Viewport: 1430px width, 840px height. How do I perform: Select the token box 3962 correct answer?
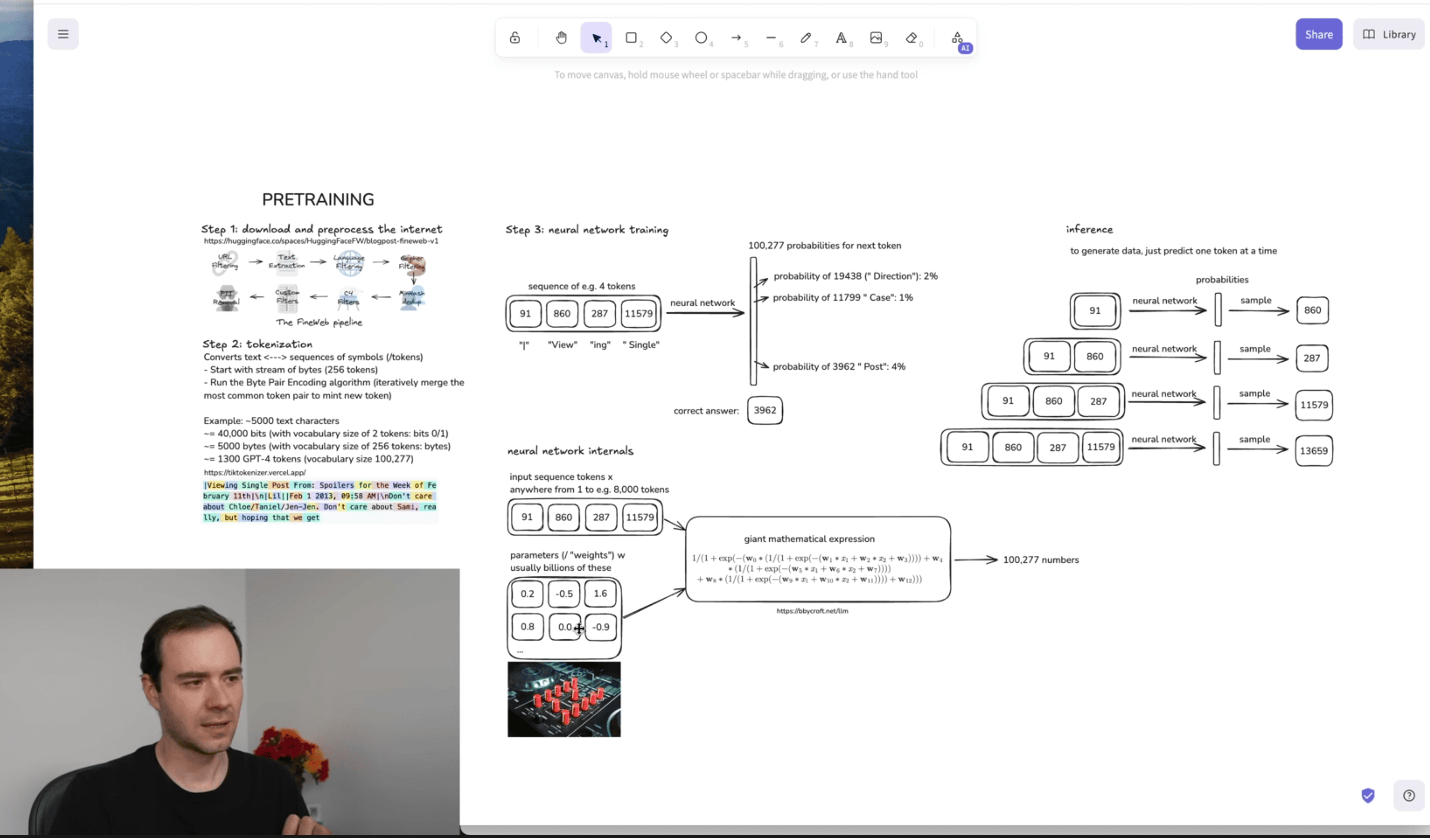(764, 411)
